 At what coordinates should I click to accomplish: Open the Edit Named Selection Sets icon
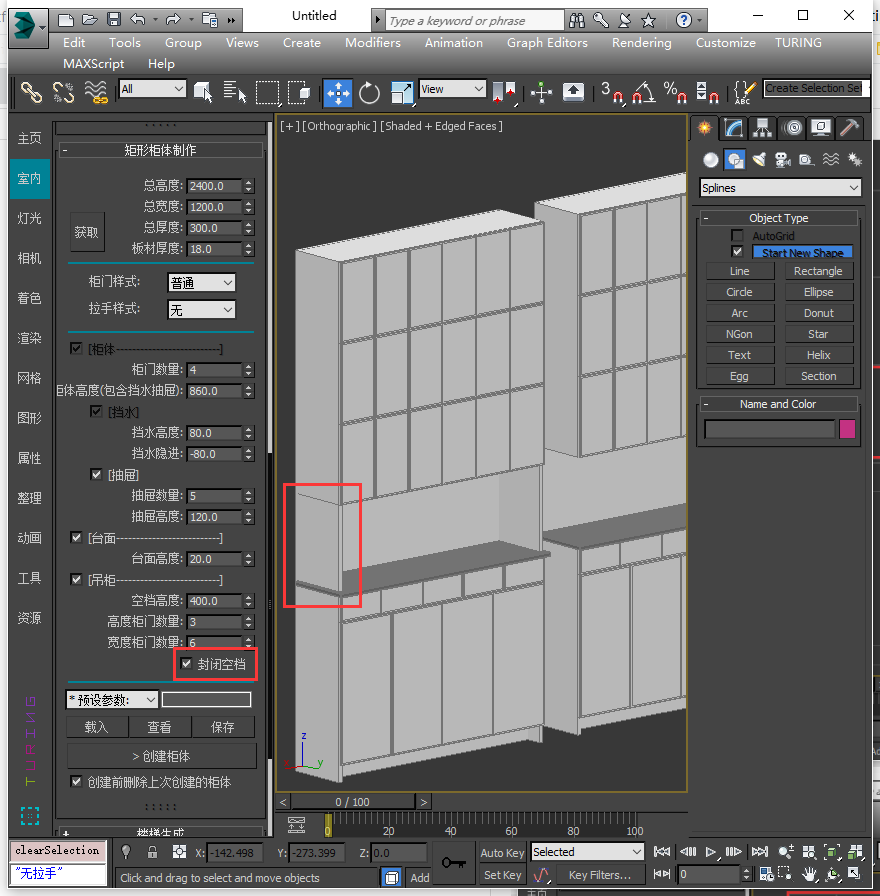pyautogui.click(x=745, y=92)
